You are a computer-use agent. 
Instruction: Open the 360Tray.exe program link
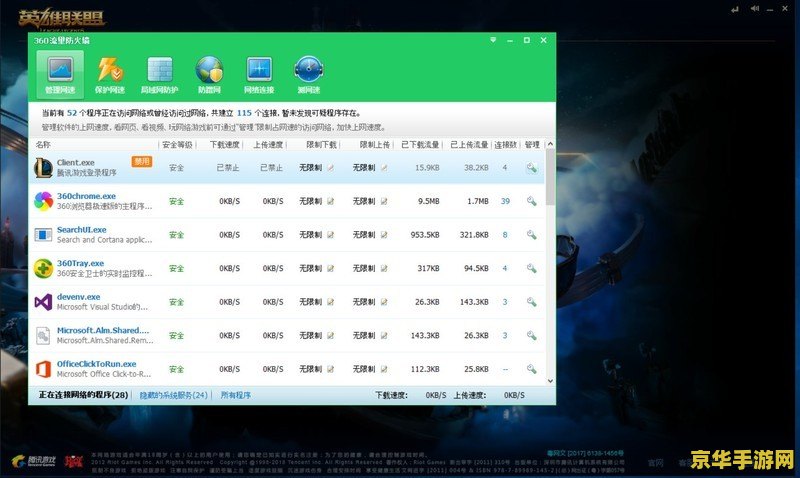(x=81, y=263)
